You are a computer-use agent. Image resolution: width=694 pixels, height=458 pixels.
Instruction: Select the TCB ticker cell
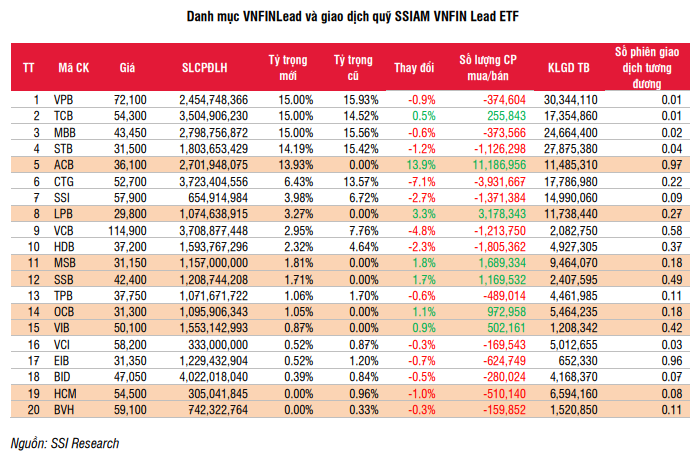[63, 116]
